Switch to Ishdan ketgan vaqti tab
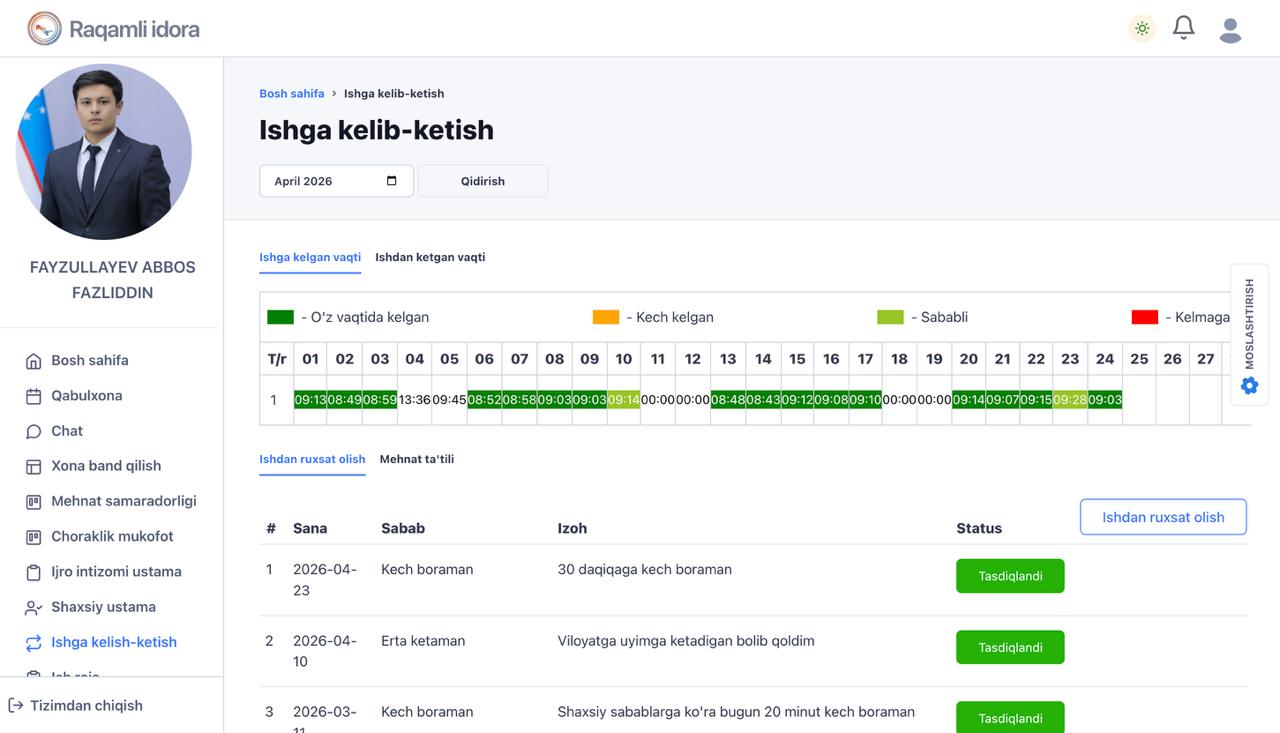The height and width of the screenshot is (733, 1280). tap(430, 257)
